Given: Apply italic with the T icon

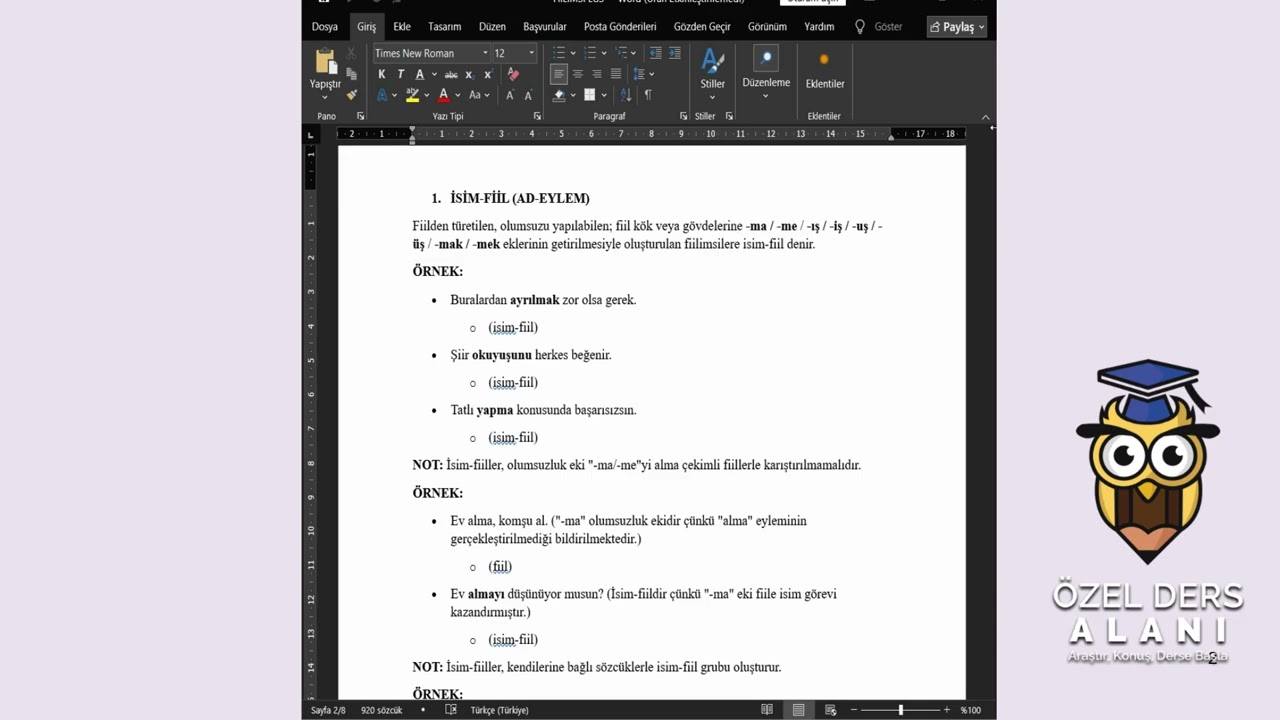Looking at the screenshot, I should coord(400,74).
